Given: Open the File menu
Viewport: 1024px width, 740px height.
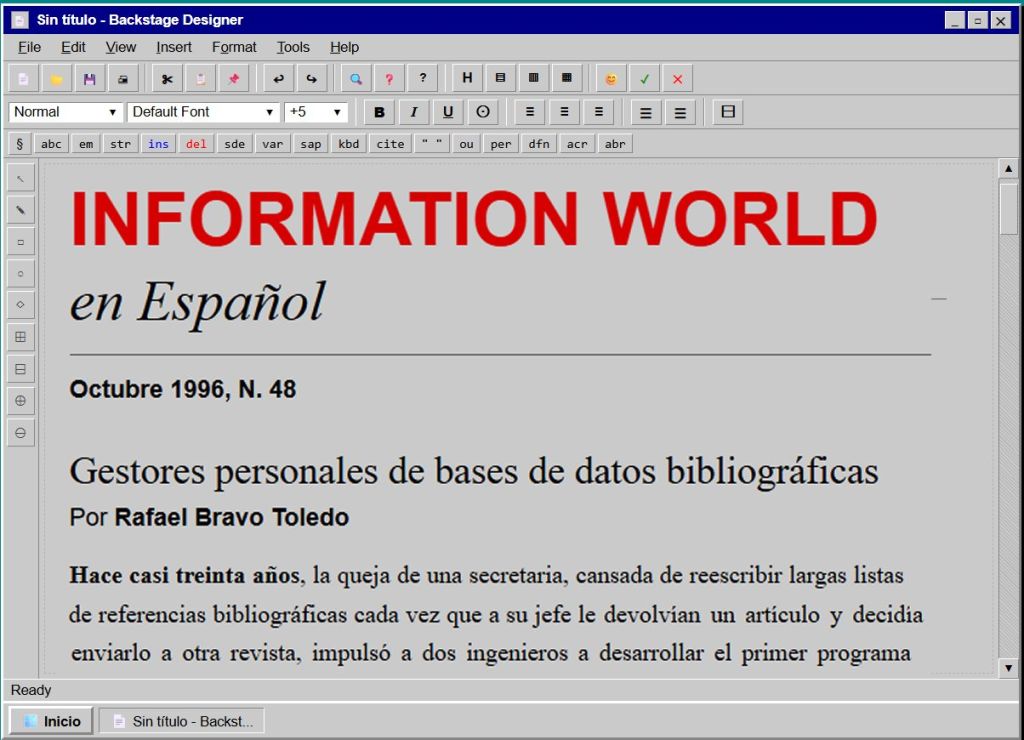Looking at the screenshot, I should pyautogui.click(x=29, y=47).
